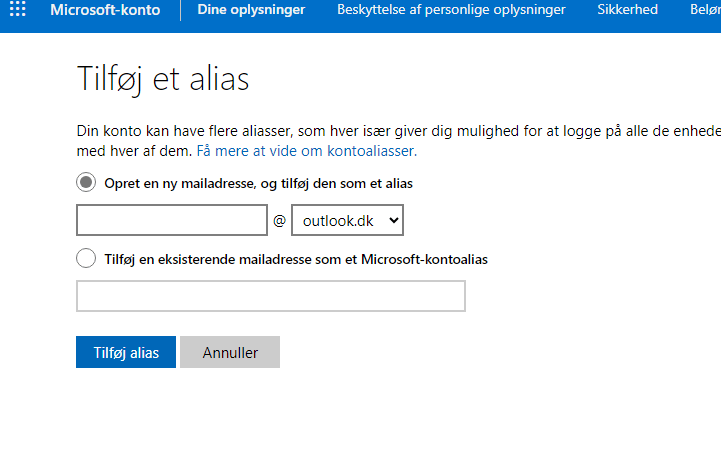Expand domain list via the chevron arrow
Viewport: 721px width, 460px height.
(394, 220)
